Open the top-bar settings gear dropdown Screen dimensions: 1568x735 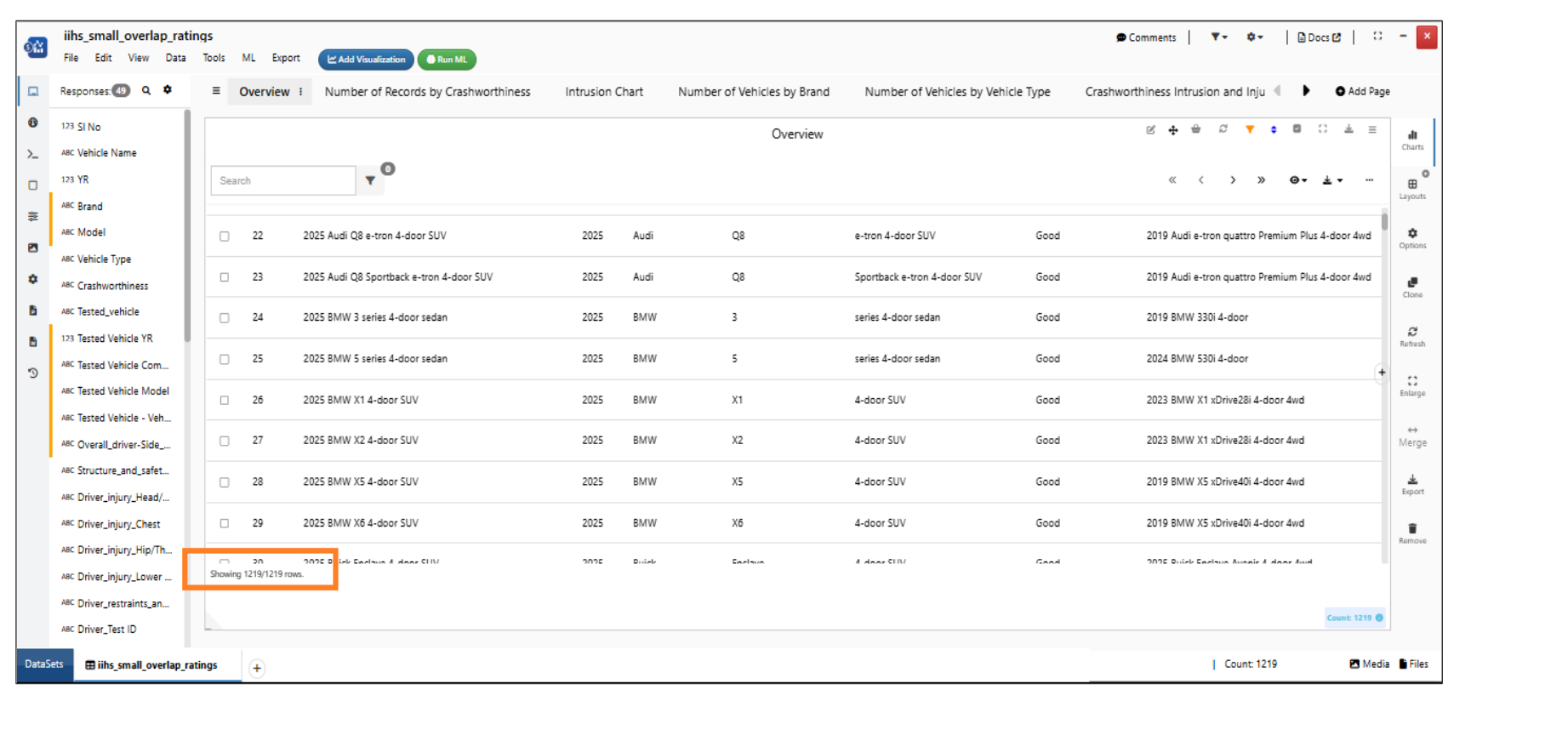(1255, 37)
